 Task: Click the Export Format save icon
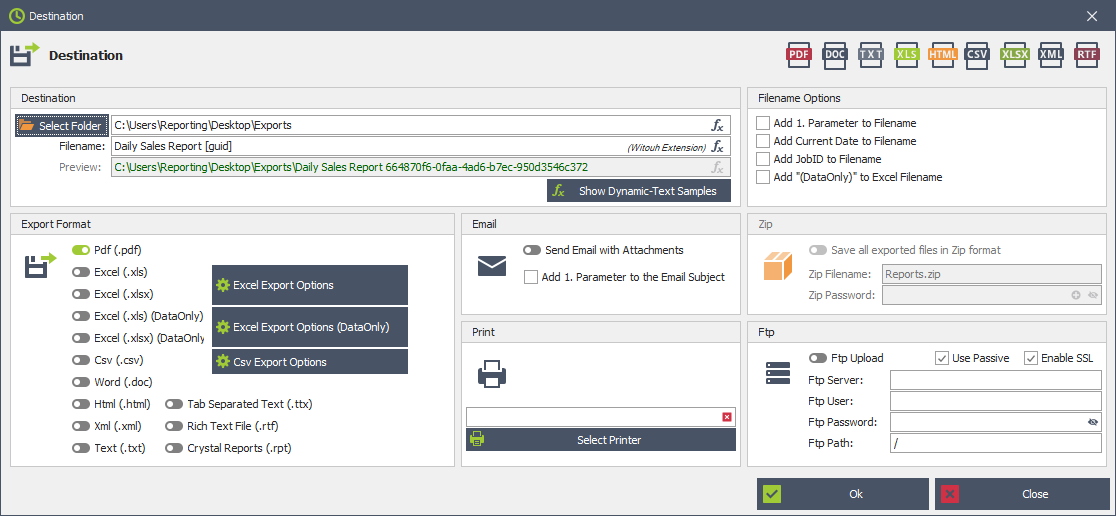tap(41, 265)
